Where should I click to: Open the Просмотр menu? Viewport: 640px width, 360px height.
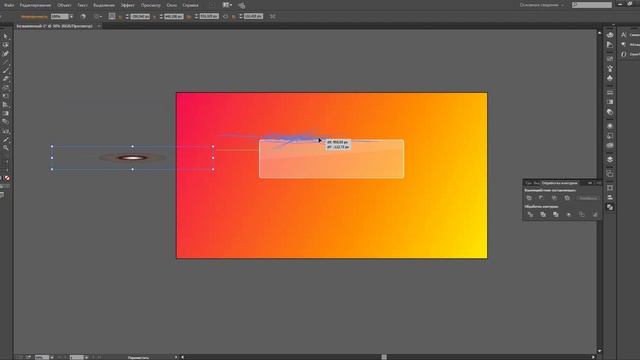(x=151, y=5)
